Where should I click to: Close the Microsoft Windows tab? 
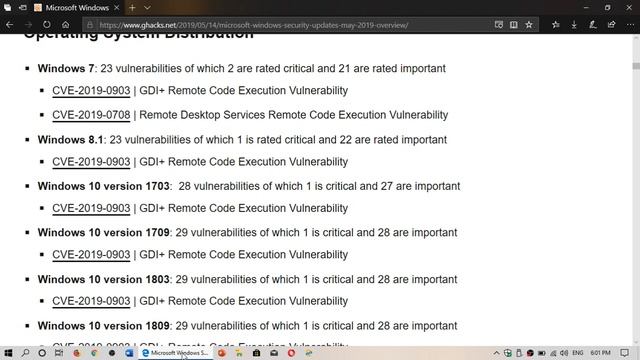pyautogui.click(x=117, y=8)
